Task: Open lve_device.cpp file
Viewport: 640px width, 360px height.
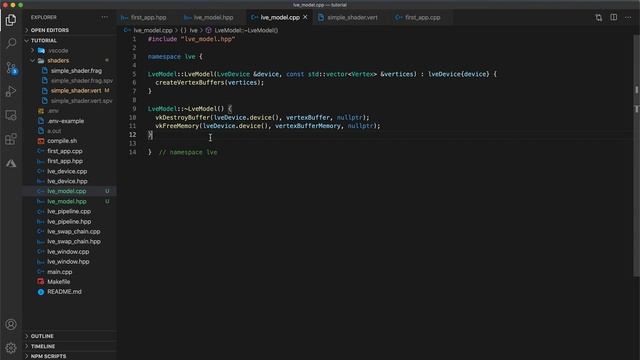Action: [67, 171]
